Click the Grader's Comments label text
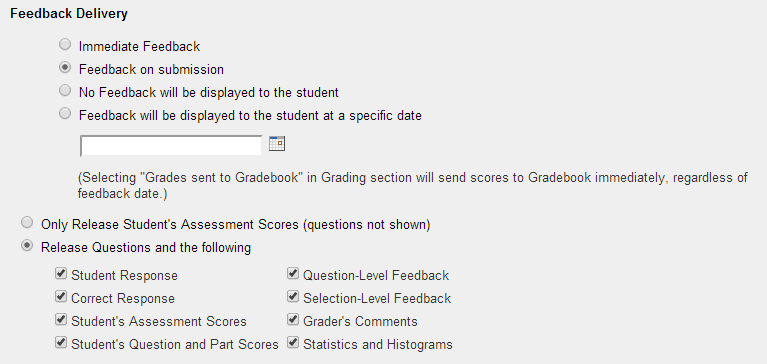 point(360,321)
